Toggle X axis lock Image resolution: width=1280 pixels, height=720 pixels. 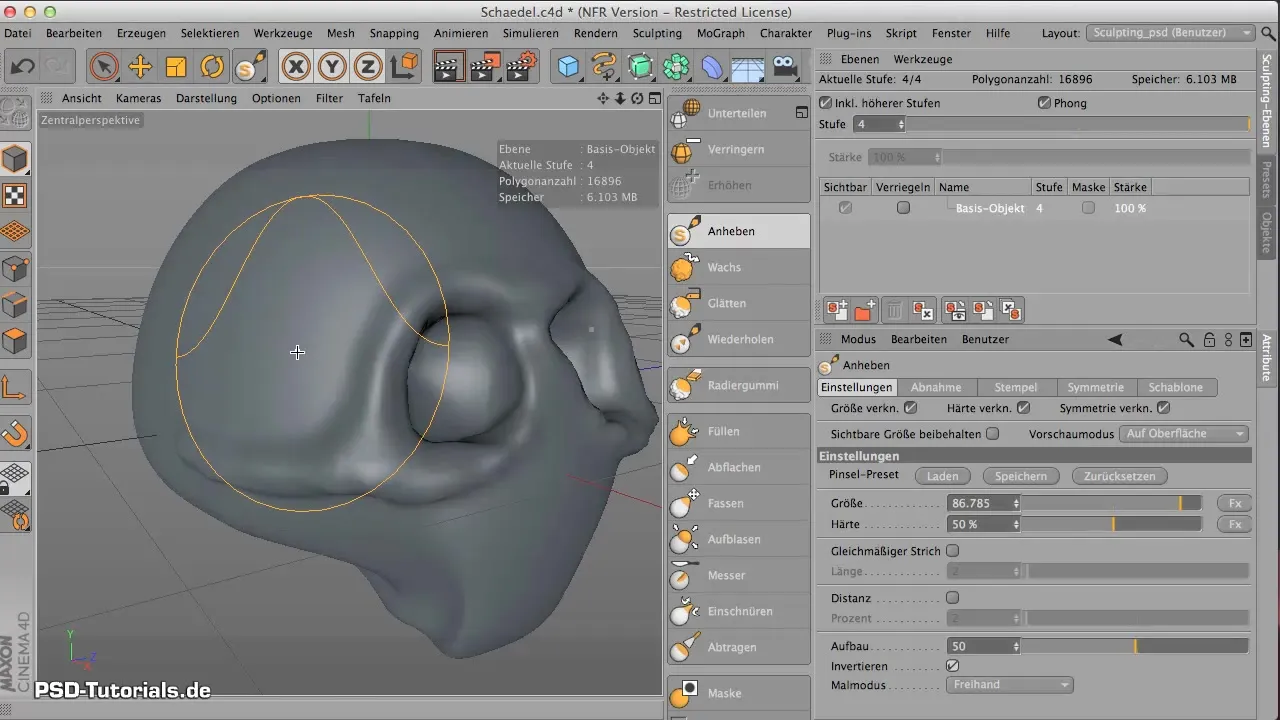point(296,67)
